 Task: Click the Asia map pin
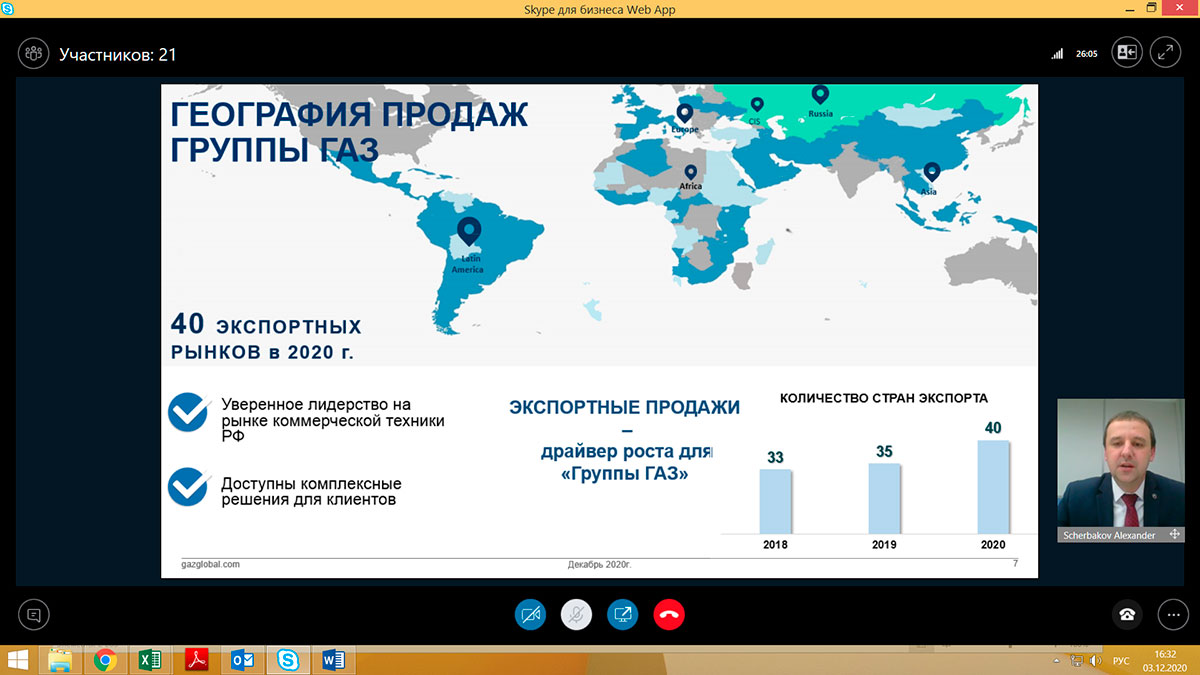[932, 172]
